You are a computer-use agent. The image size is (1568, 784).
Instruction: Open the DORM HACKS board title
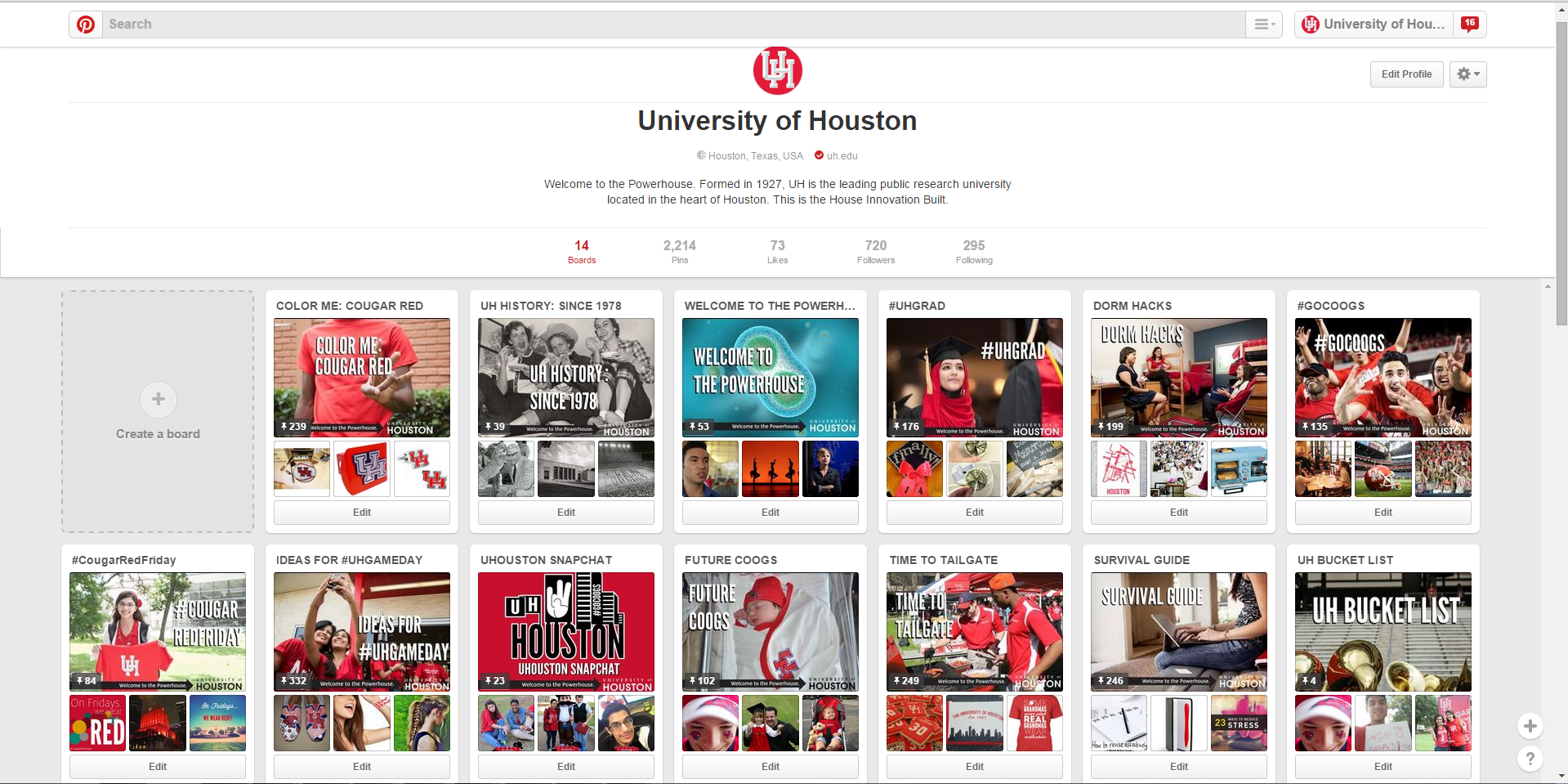click(1132, 306)
